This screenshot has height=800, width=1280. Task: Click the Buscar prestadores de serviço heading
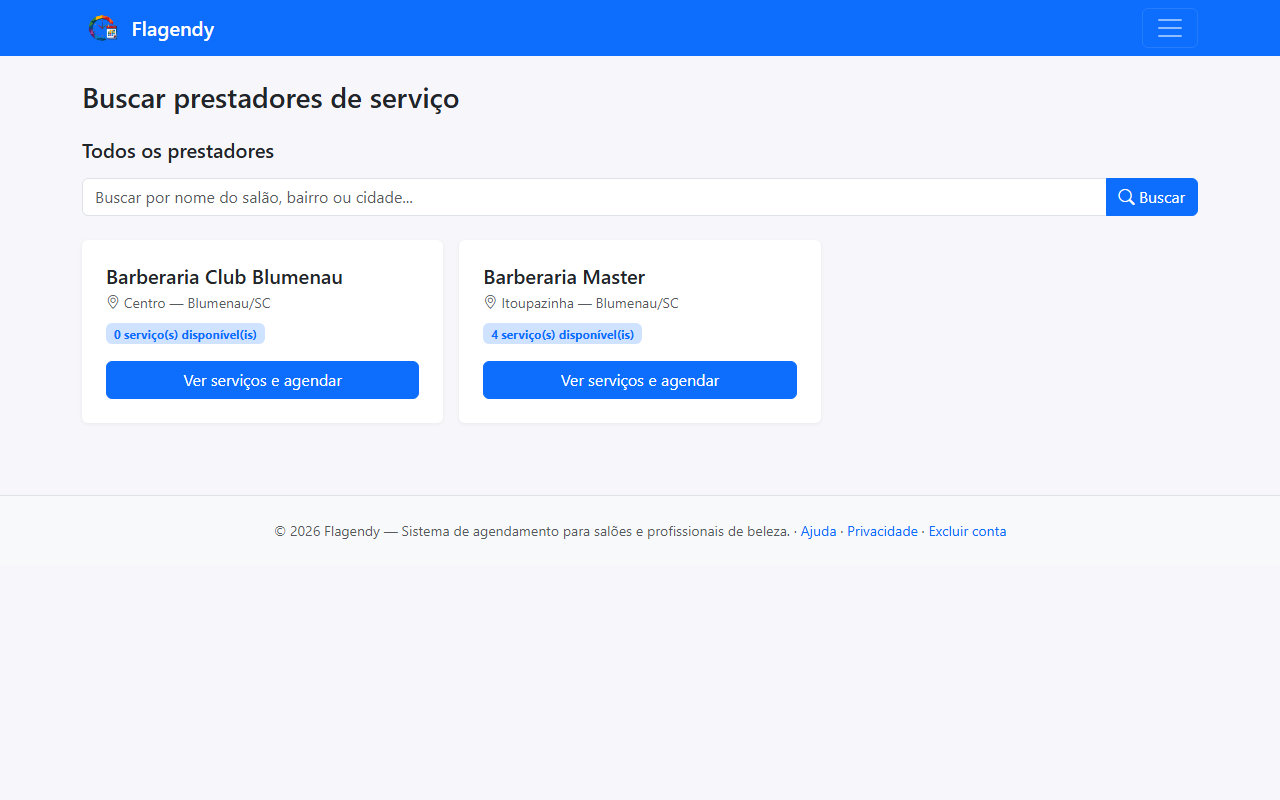pyautogui.click(x=270, y=99)
